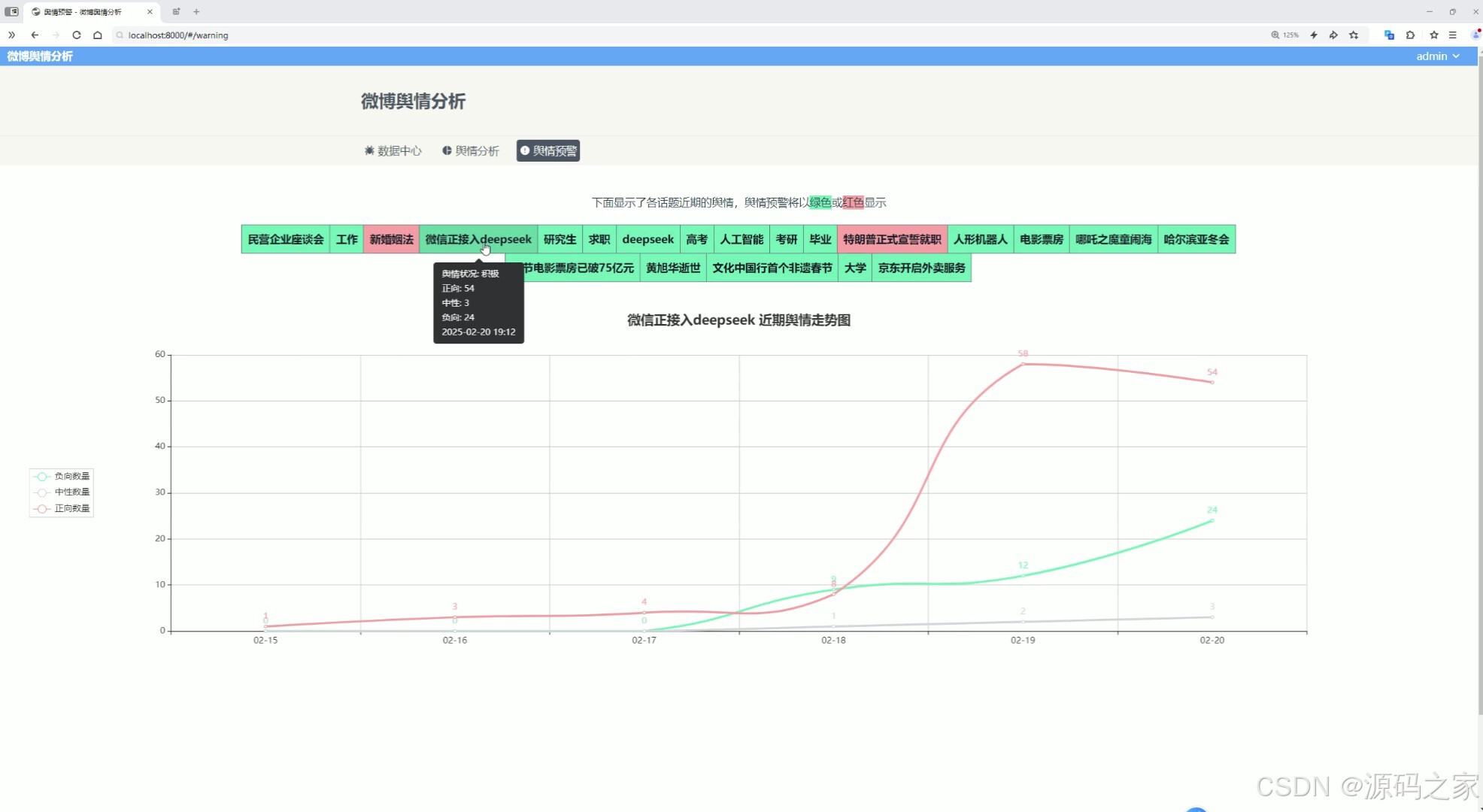Select the 特朗普正式宣誓就职 topic button
This screenshot has width=1483, height=812.
(892, 239)
